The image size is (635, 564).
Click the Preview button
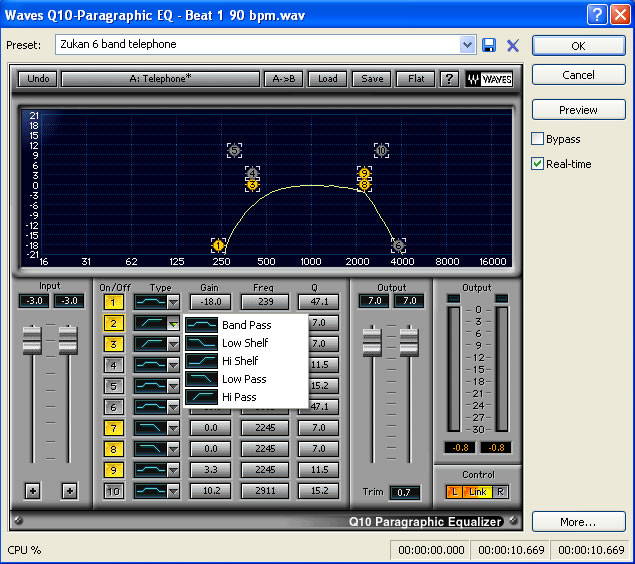(x=578, y=110)
